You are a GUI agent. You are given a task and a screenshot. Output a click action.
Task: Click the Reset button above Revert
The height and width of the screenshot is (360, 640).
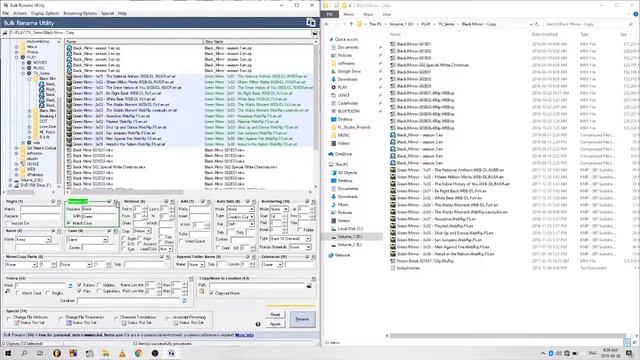(275, 315)
